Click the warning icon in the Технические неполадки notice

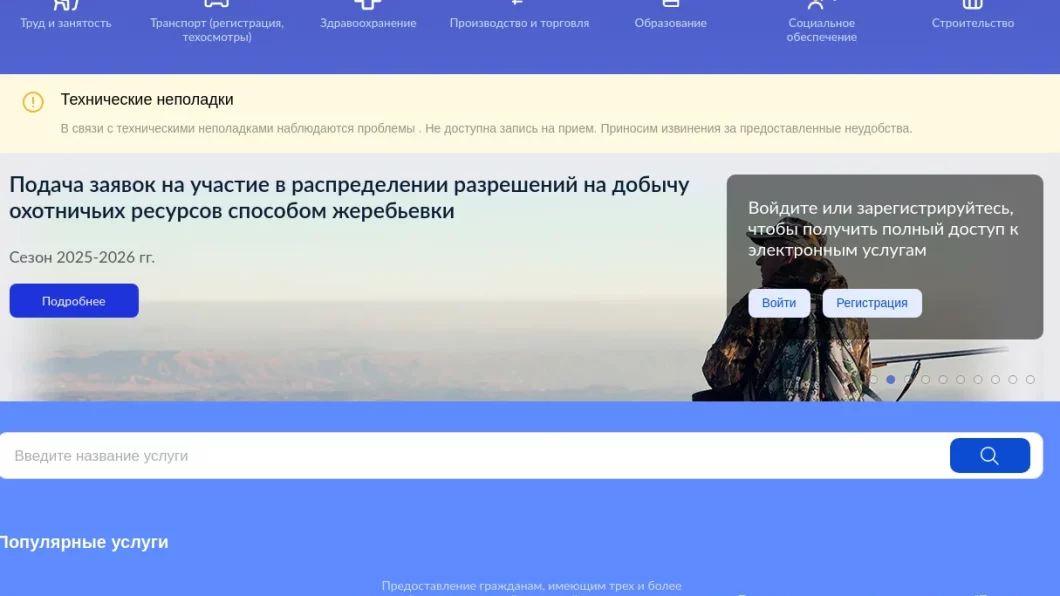pos(33,102)
